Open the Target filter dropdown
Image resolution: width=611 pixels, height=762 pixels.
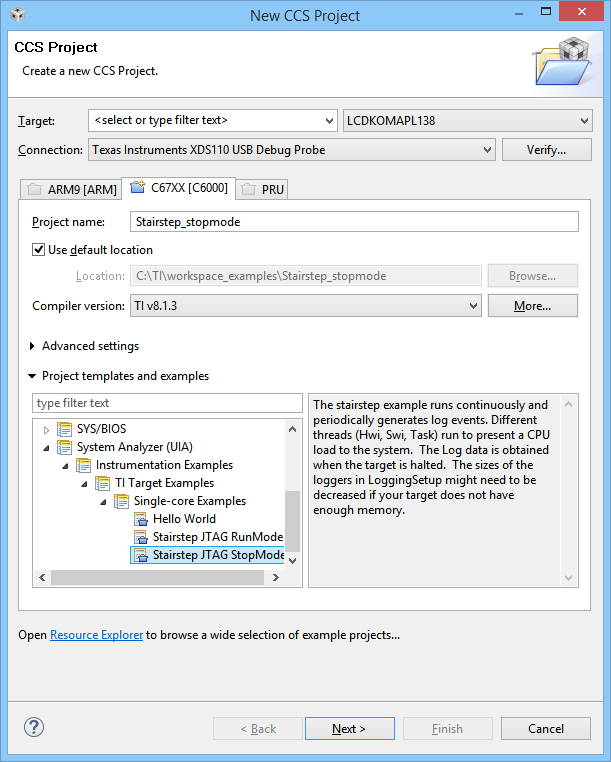[x=329, y=121]
